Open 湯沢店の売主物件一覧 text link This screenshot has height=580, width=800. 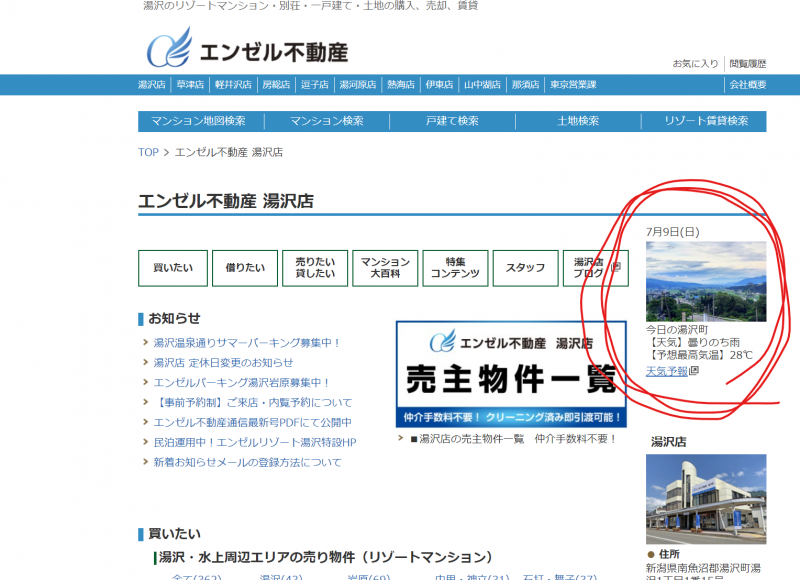514,439
